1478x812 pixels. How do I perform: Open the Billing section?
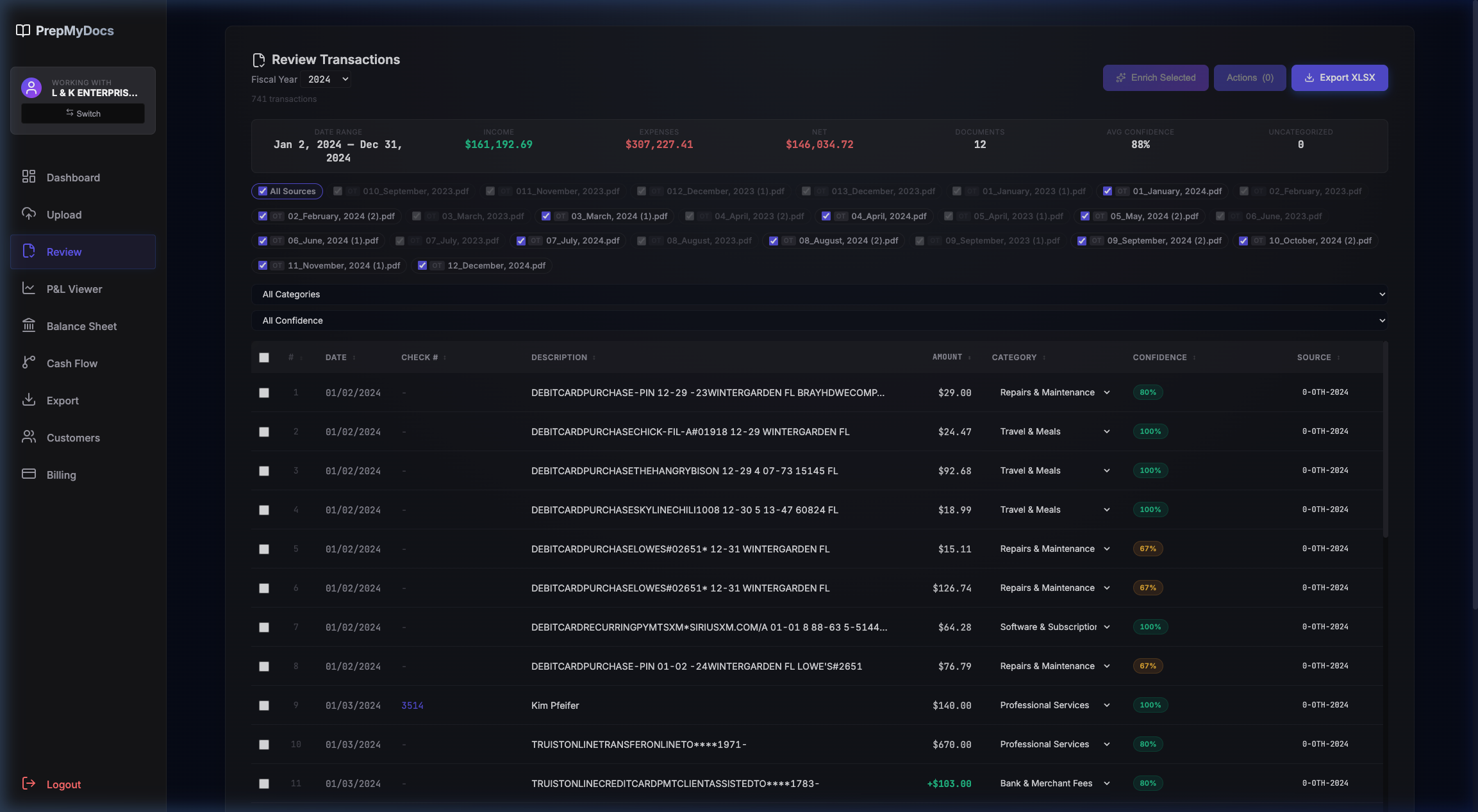tap(60, 475)
